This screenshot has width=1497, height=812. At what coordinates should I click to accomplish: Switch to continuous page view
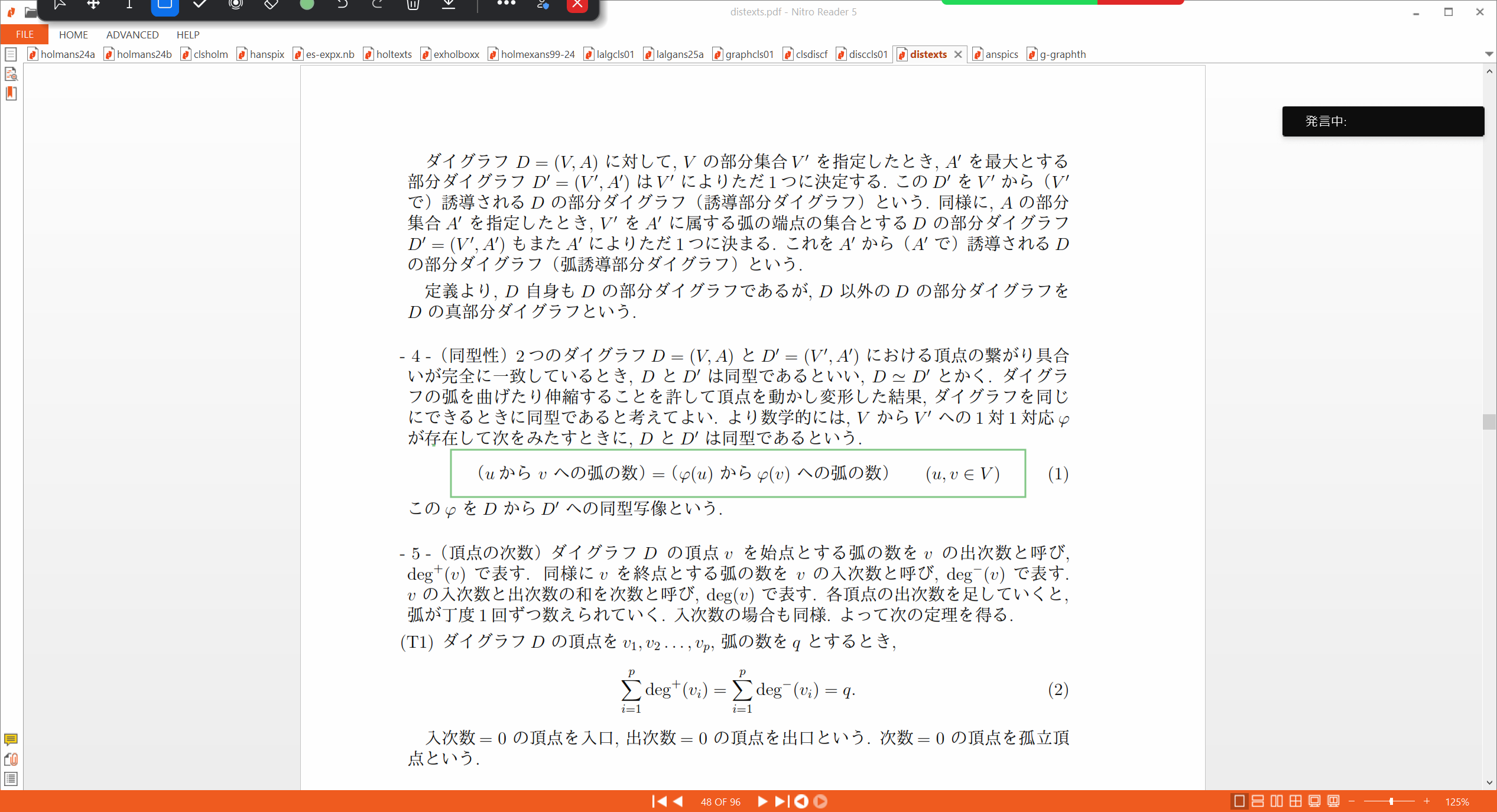coord(1258,801)
